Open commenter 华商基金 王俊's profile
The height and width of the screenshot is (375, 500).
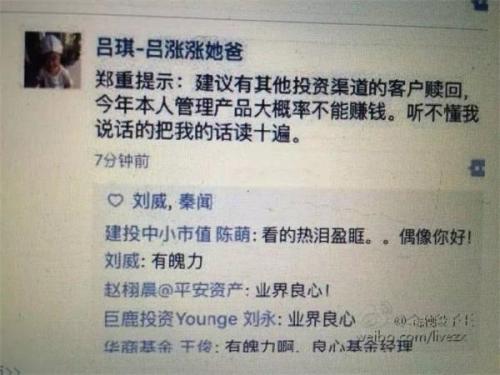point(159,346)
